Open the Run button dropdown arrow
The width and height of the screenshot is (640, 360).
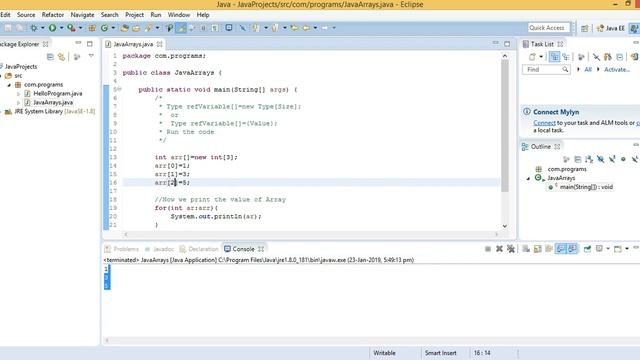61,28
